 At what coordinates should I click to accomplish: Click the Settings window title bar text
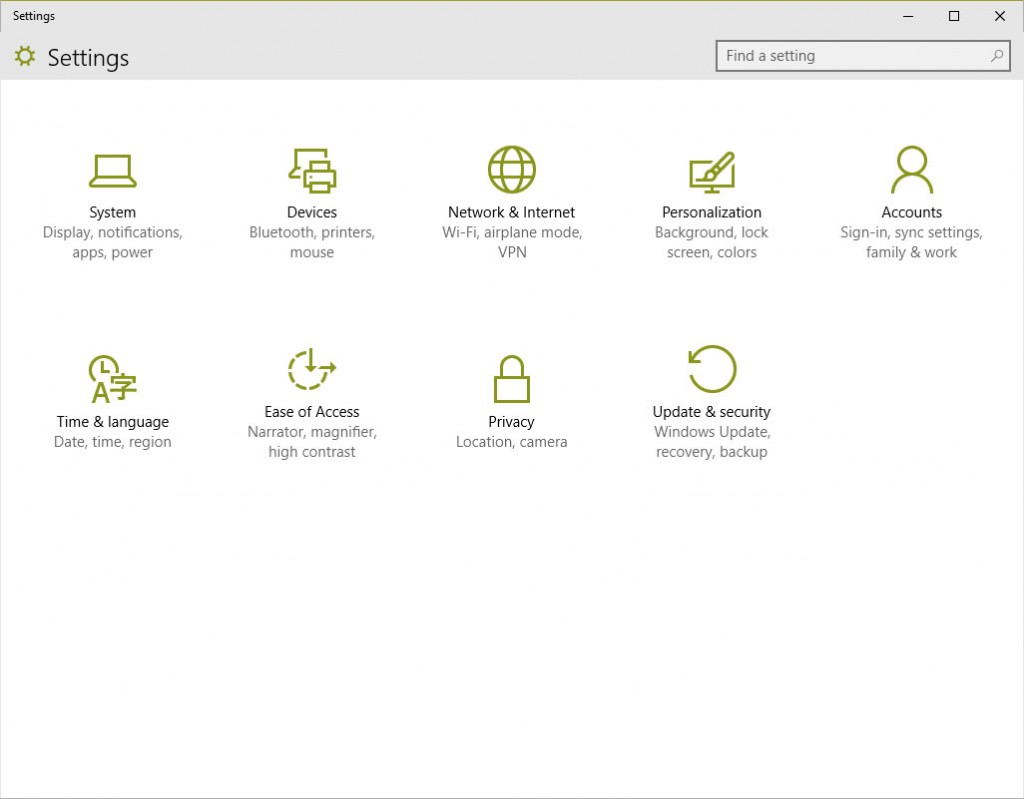click(34, 16)
